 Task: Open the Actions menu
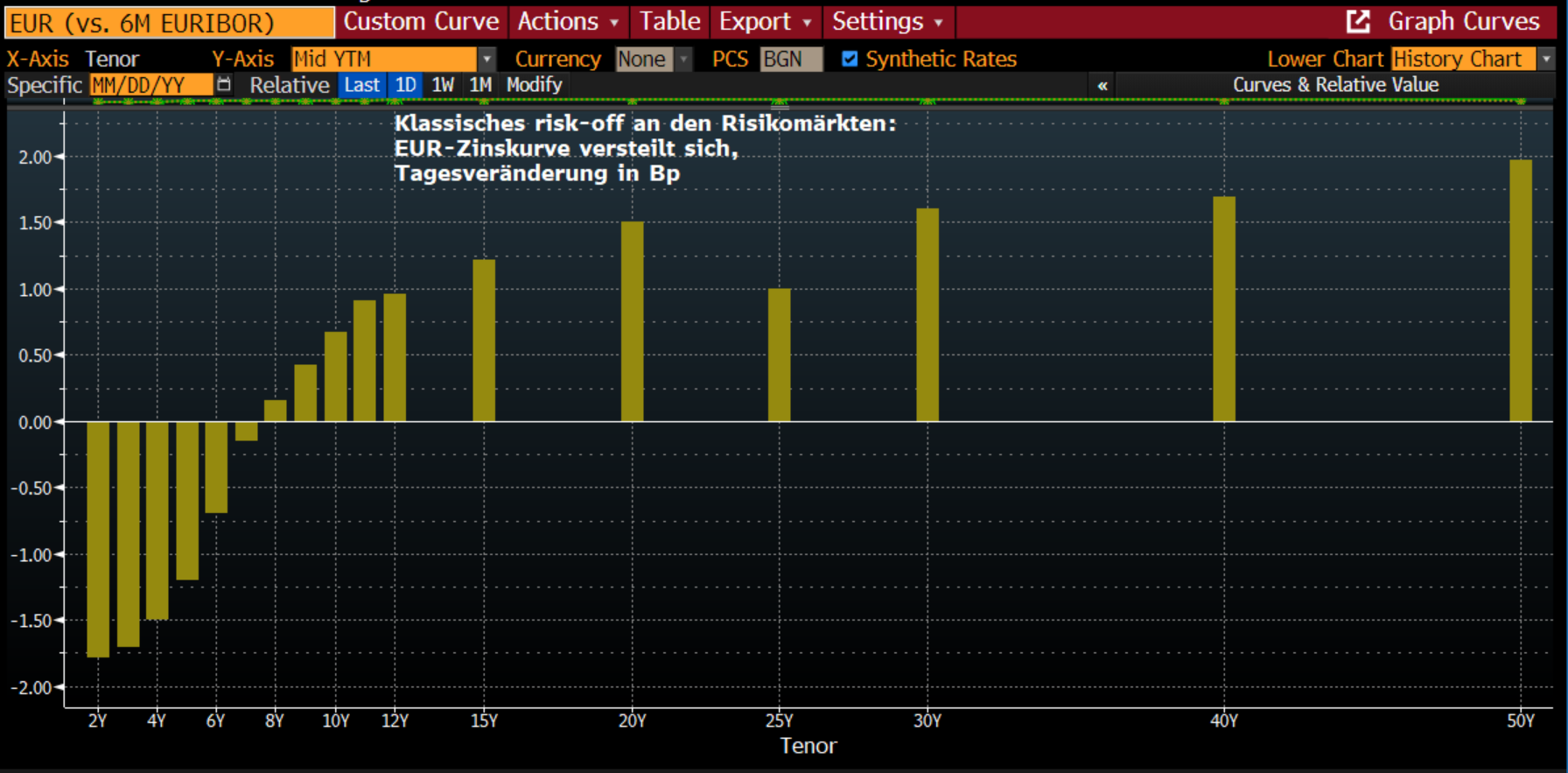coord(567,22)
